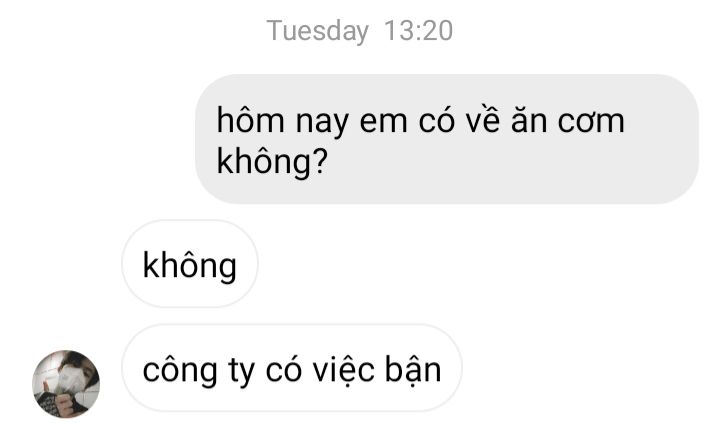Open the sender's profile picture avatar
The width and height of the screenshot is (720, 423).
[66, 384]
